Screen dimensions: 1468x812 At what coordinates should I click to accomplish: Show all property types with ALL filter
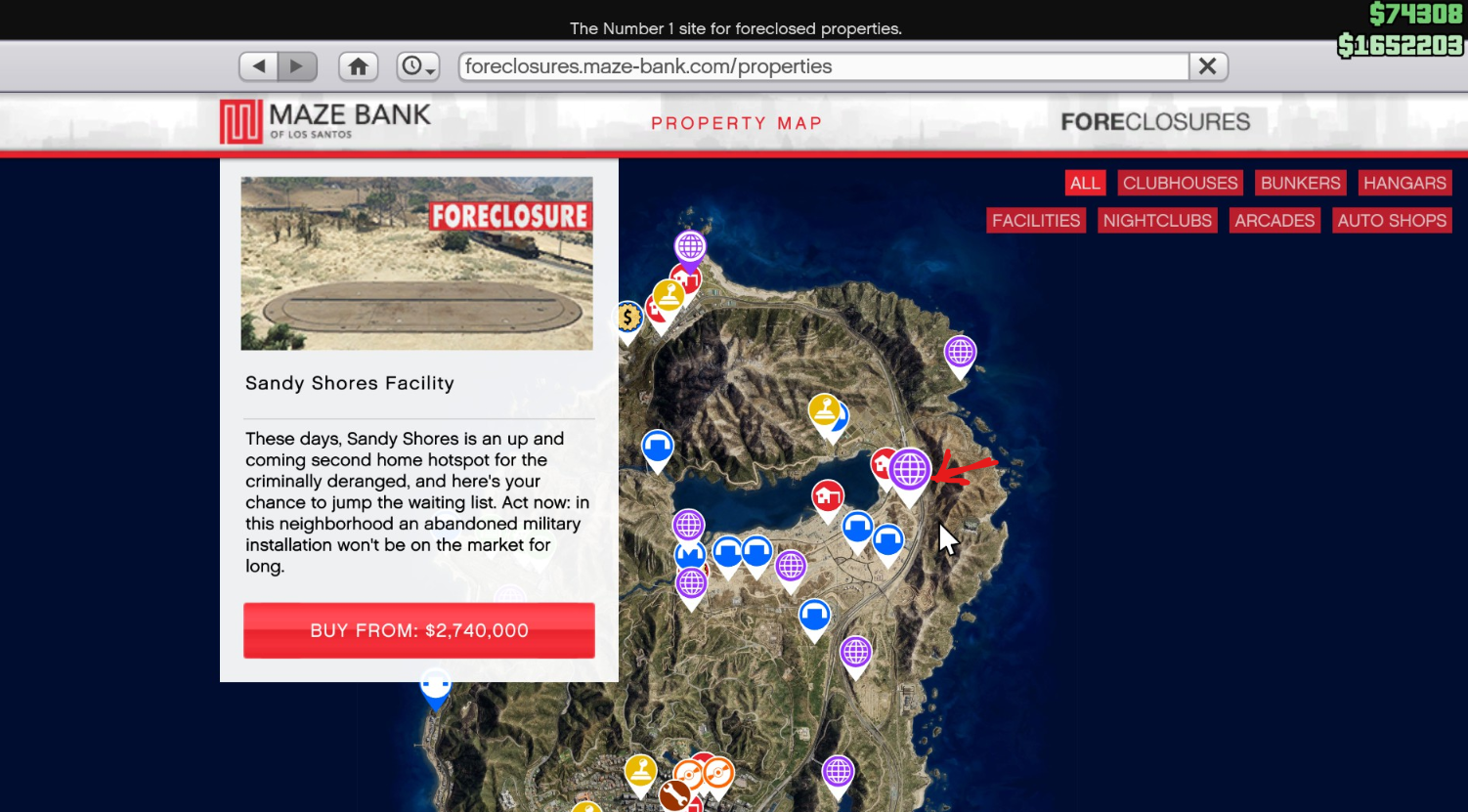(x=1085, y=183)
